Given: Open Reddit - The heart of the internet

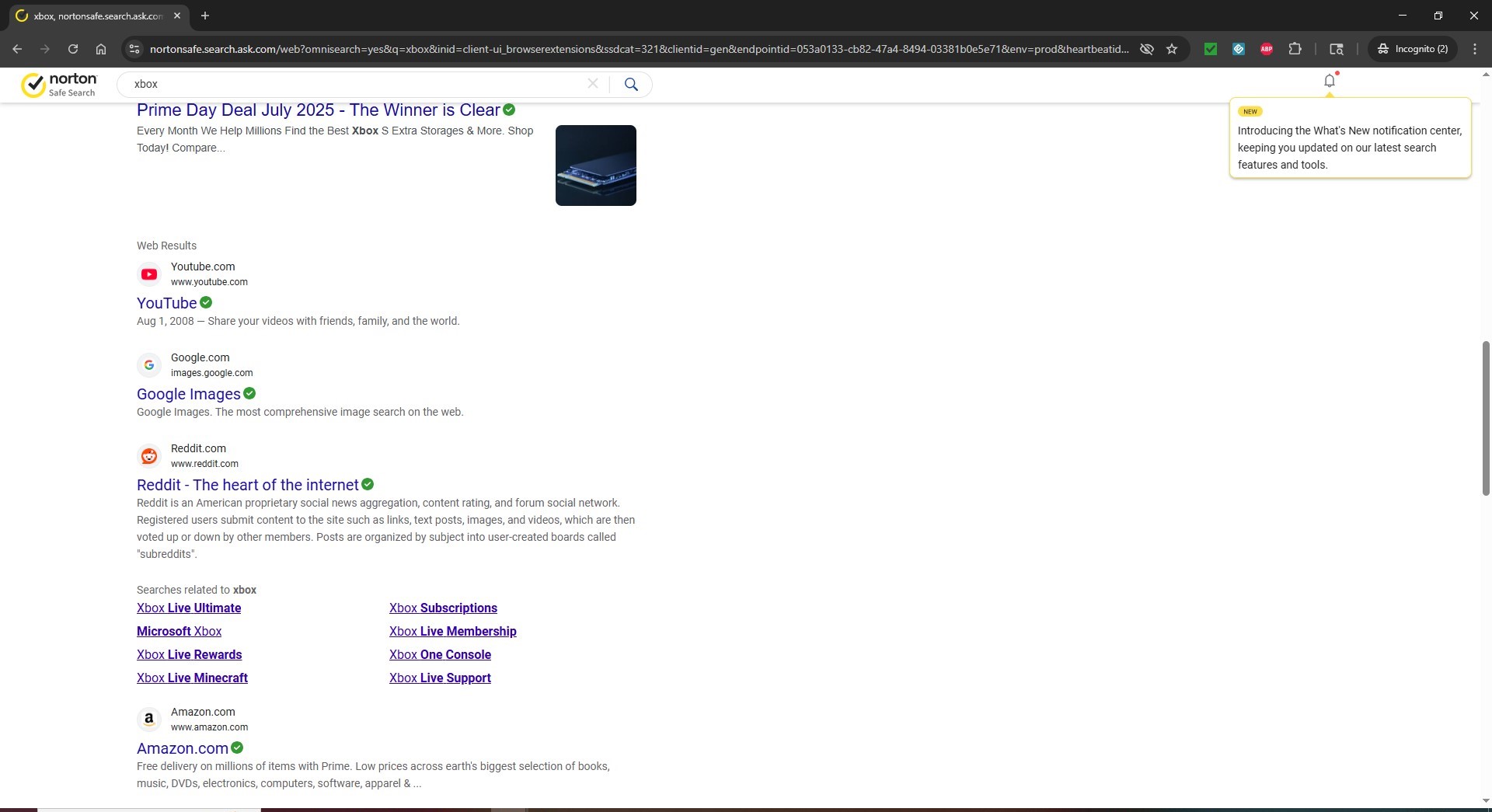Looking at the screenshot, I should pos(248,485).
